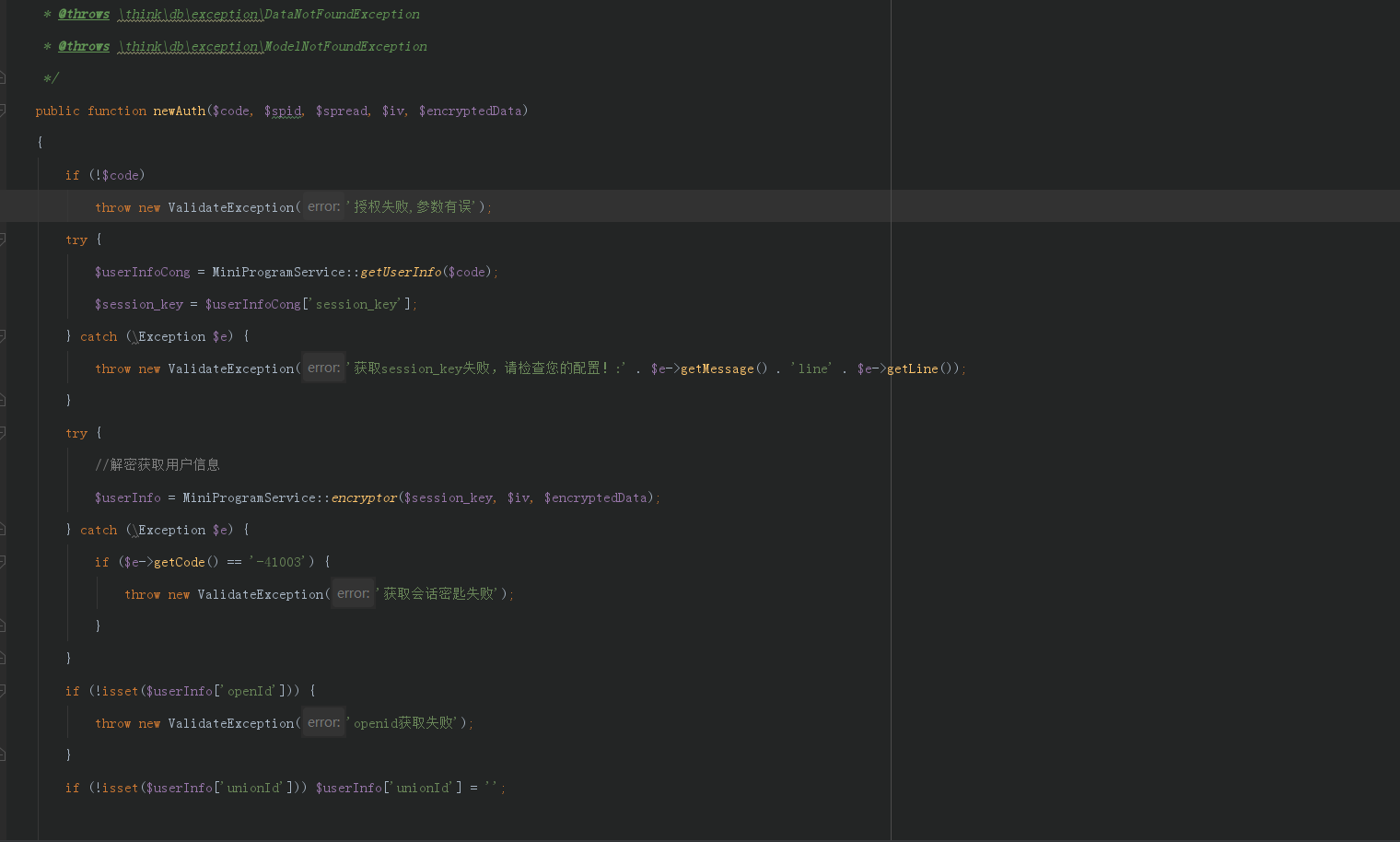Collapse the doc comment ending fold marker
The image size is (1400, 842).
coord(3,78)
